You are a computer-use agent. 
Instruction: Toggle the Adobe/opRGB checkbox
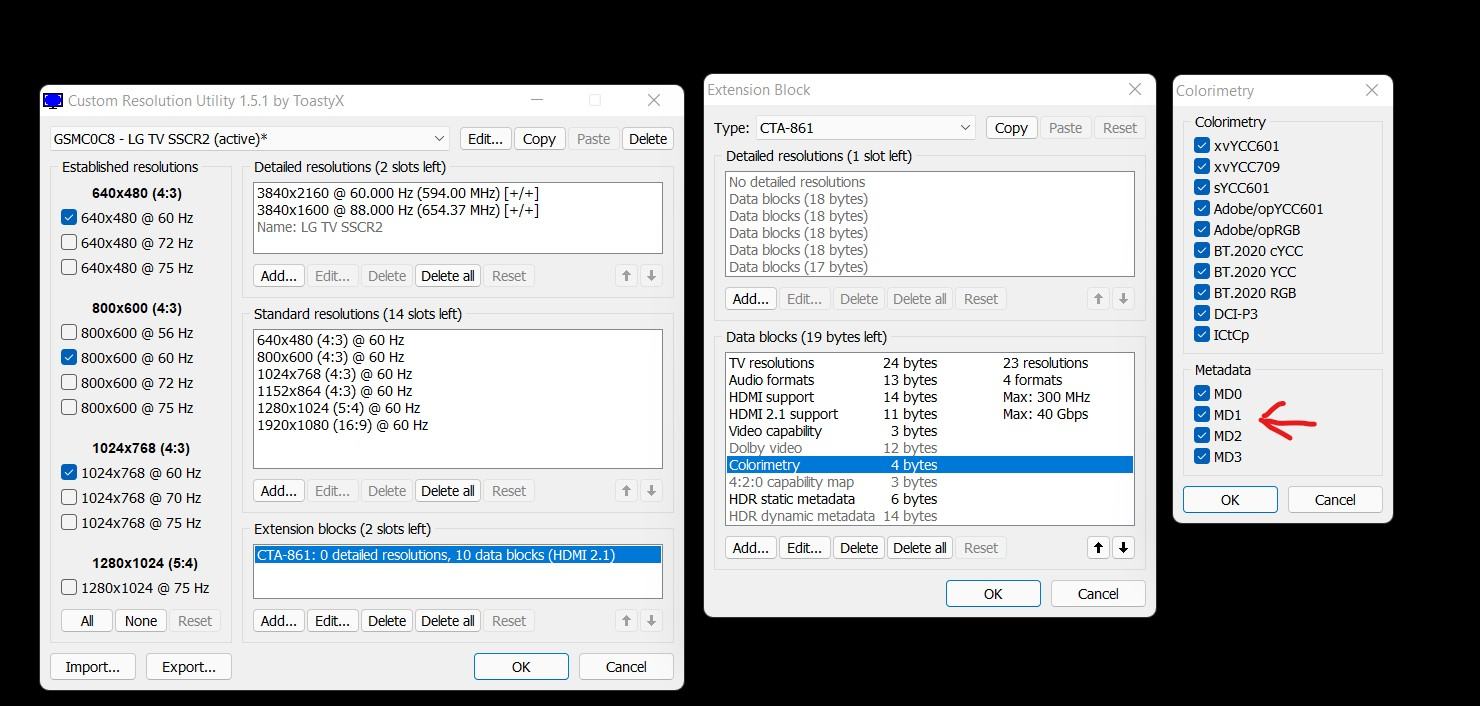[x=1202, y=230]
